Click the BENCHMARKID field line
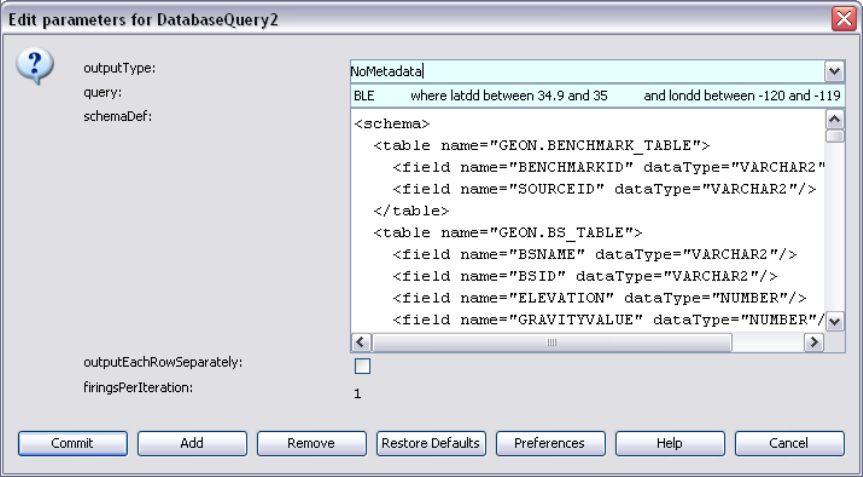This screenshot has height=477, width=863. click(609, 167)
